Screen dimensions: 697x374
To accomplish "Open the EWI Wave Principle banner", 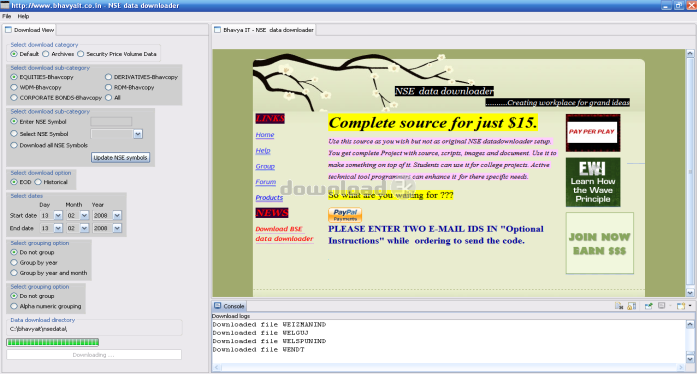I will pyautogui.click(x=593, y=182).
